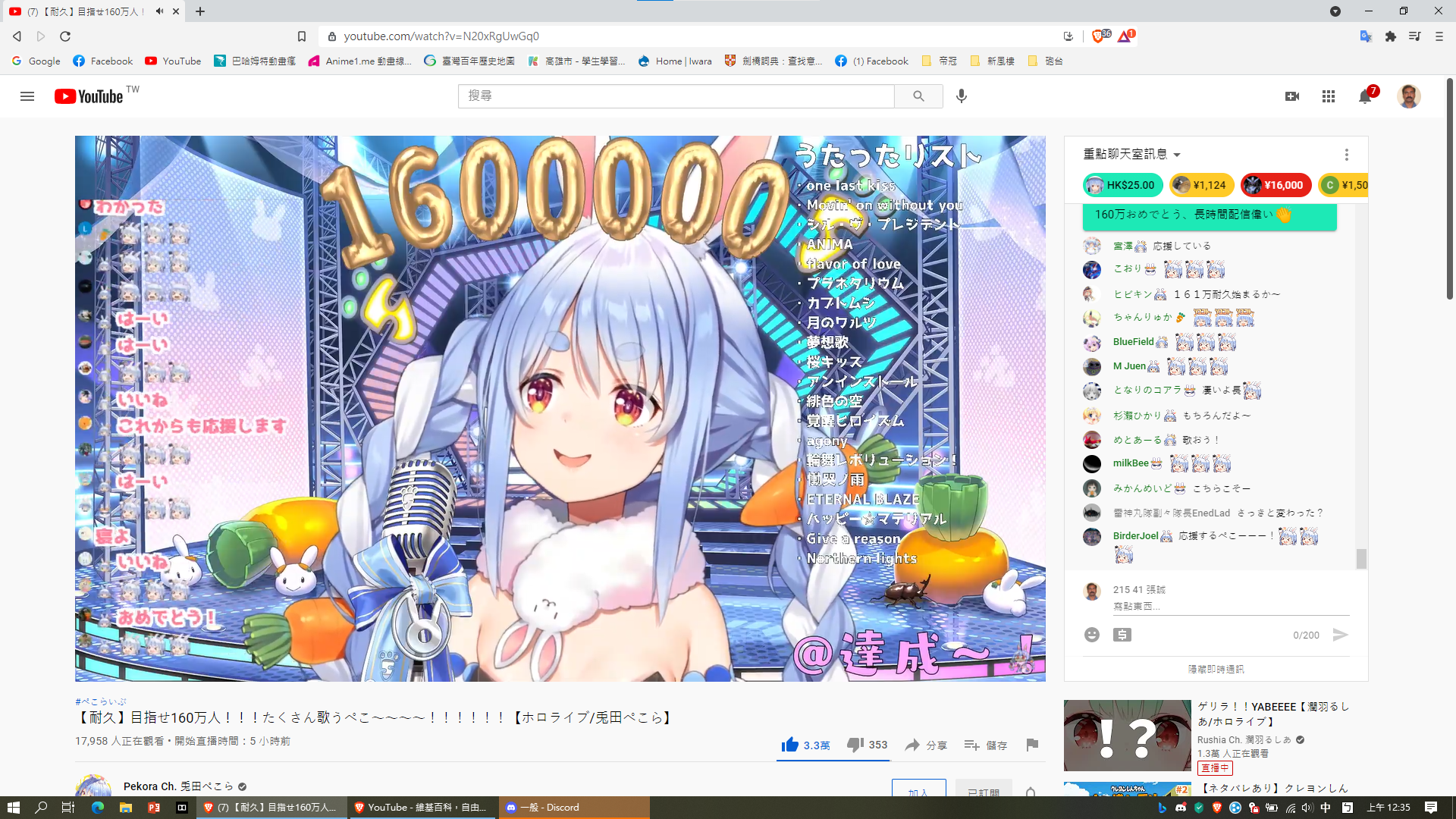Switch to the YouTube - 維基百科 taskbar window
This screenshot has width=1456, height=819.
[x=422, y=808]
